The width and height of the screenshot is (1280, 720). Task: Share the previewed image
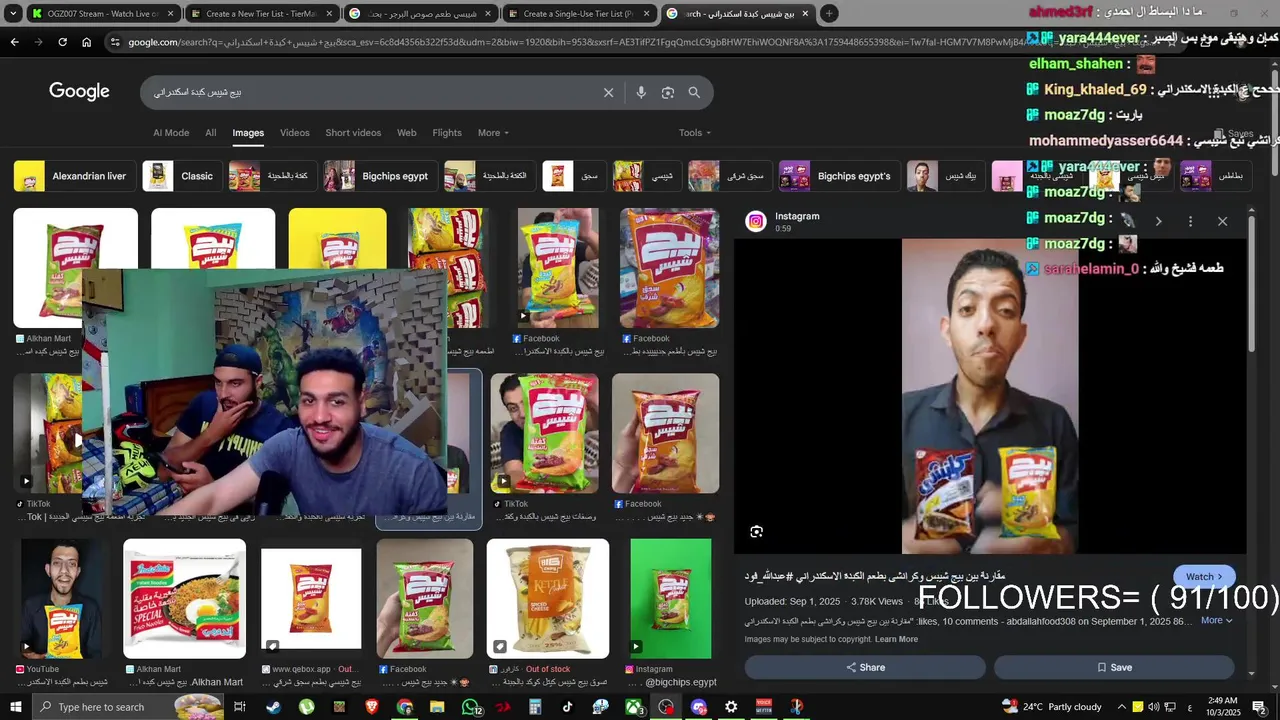click(865, 667)
